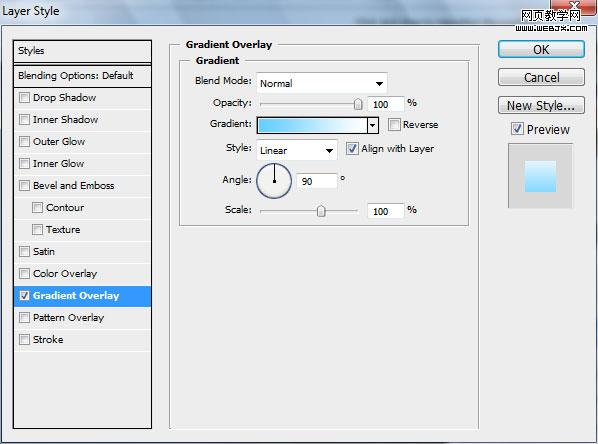The height and width of the screenshot is (444, 598).
Task: Click the Scale value field
Action: (x=385, y=211)
